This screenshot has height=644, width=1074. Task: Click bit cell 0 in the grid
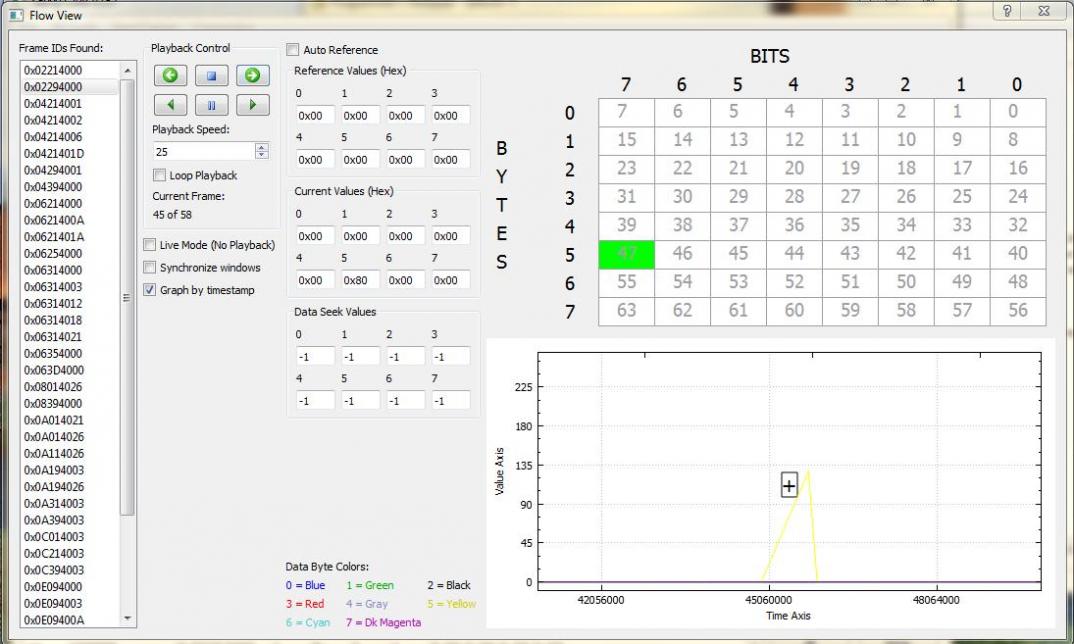(1018, 112)
